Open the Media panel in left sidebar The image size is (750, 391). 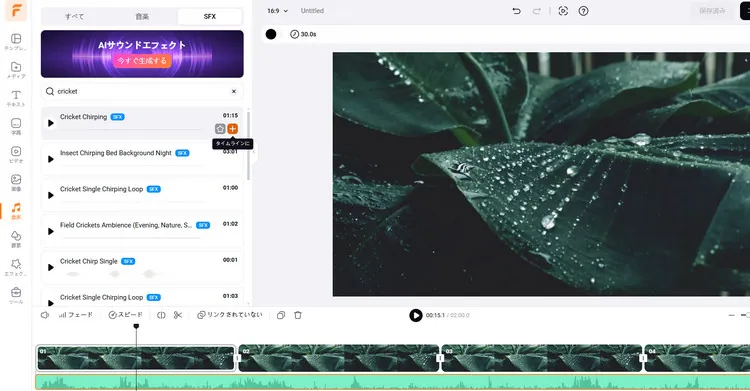coord(16,70)
